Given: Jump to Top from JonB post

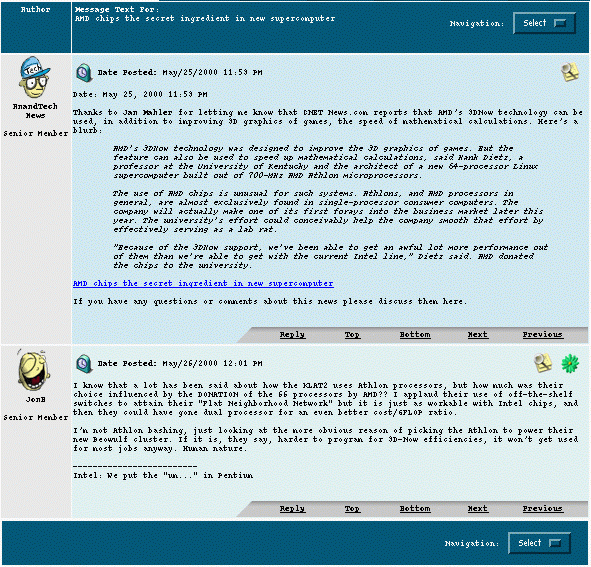Looking at the screenshot, I should (x=352, y=509).
